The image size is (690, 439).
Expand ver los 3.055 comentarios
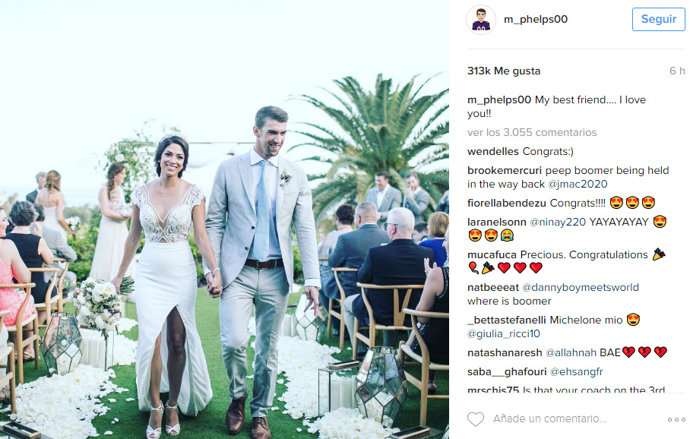pyautogui.click(x=532, y=132)
